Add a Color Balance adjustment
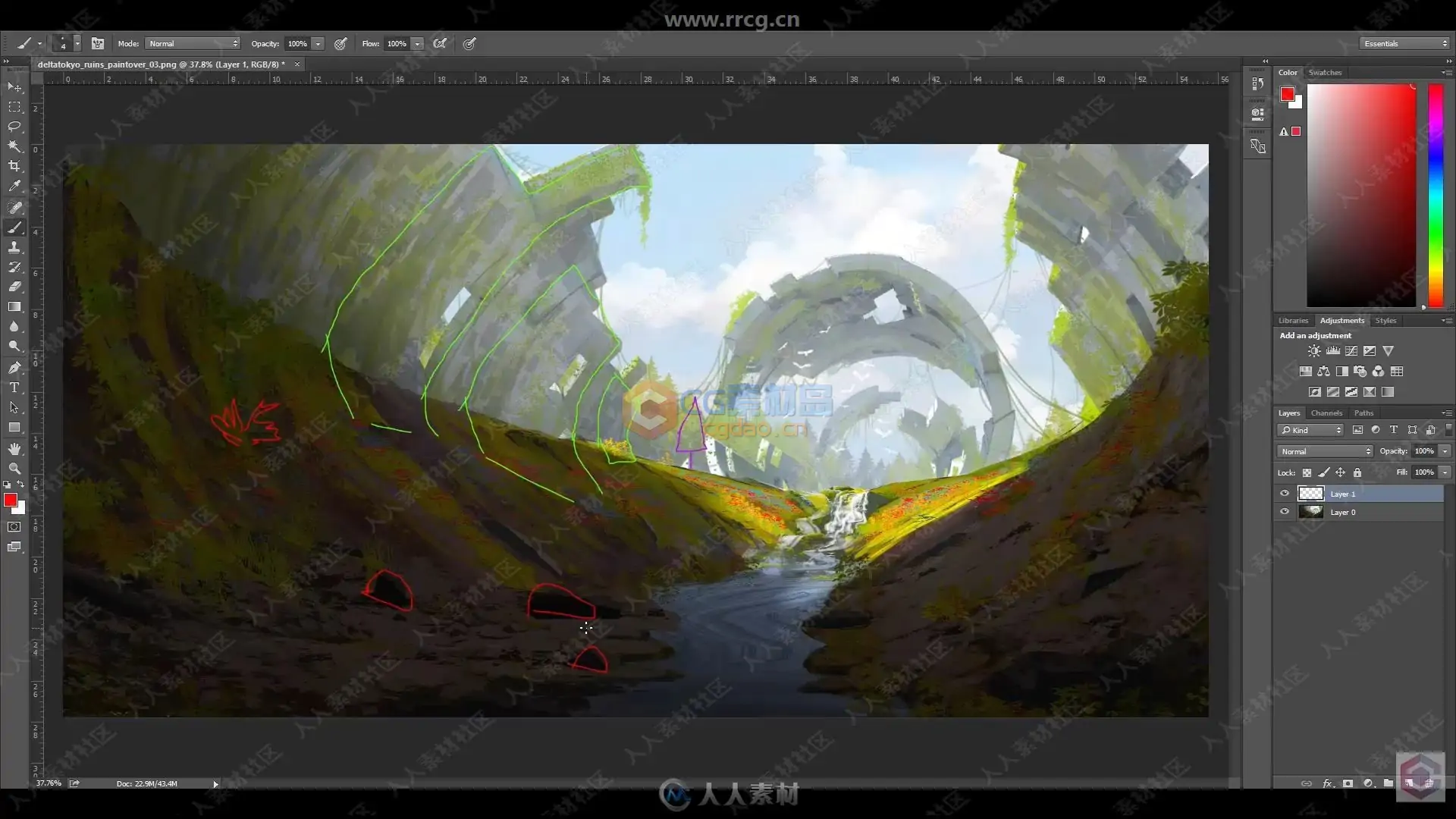The image size is (1456, 819). tap(1323, 372)
